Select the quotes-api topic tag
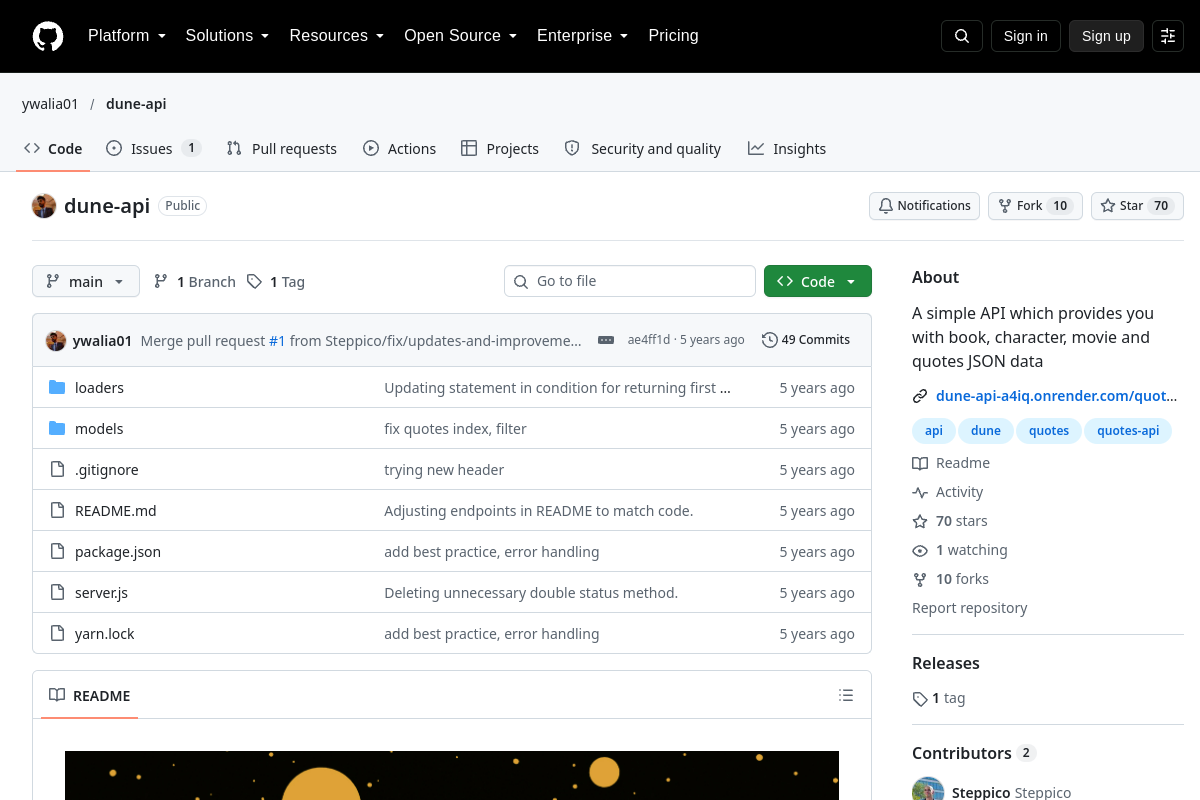Screen dimensions: 1200x800 (1128, 431)
